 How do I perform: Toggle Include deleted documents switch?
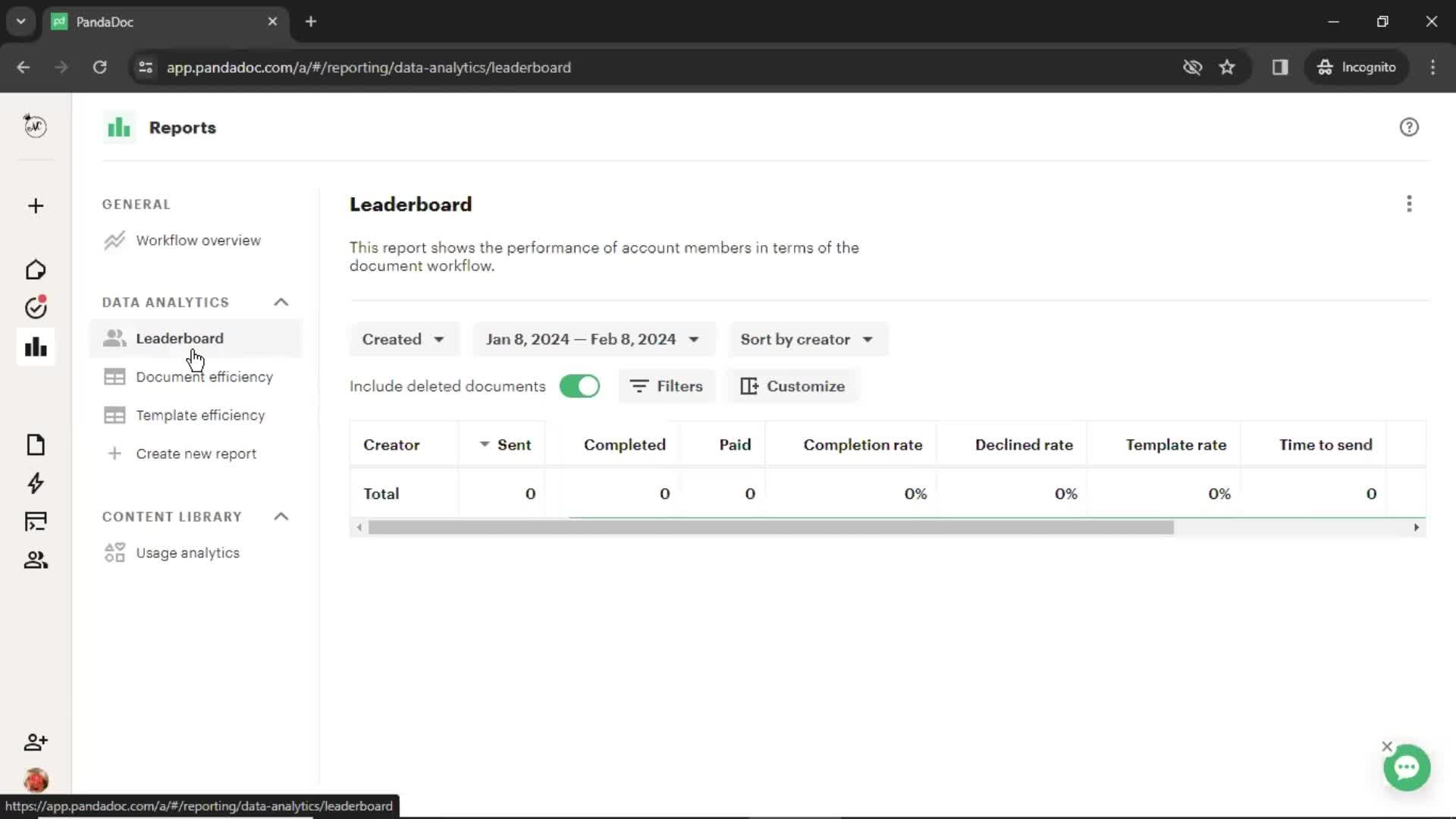coord(580,387)
